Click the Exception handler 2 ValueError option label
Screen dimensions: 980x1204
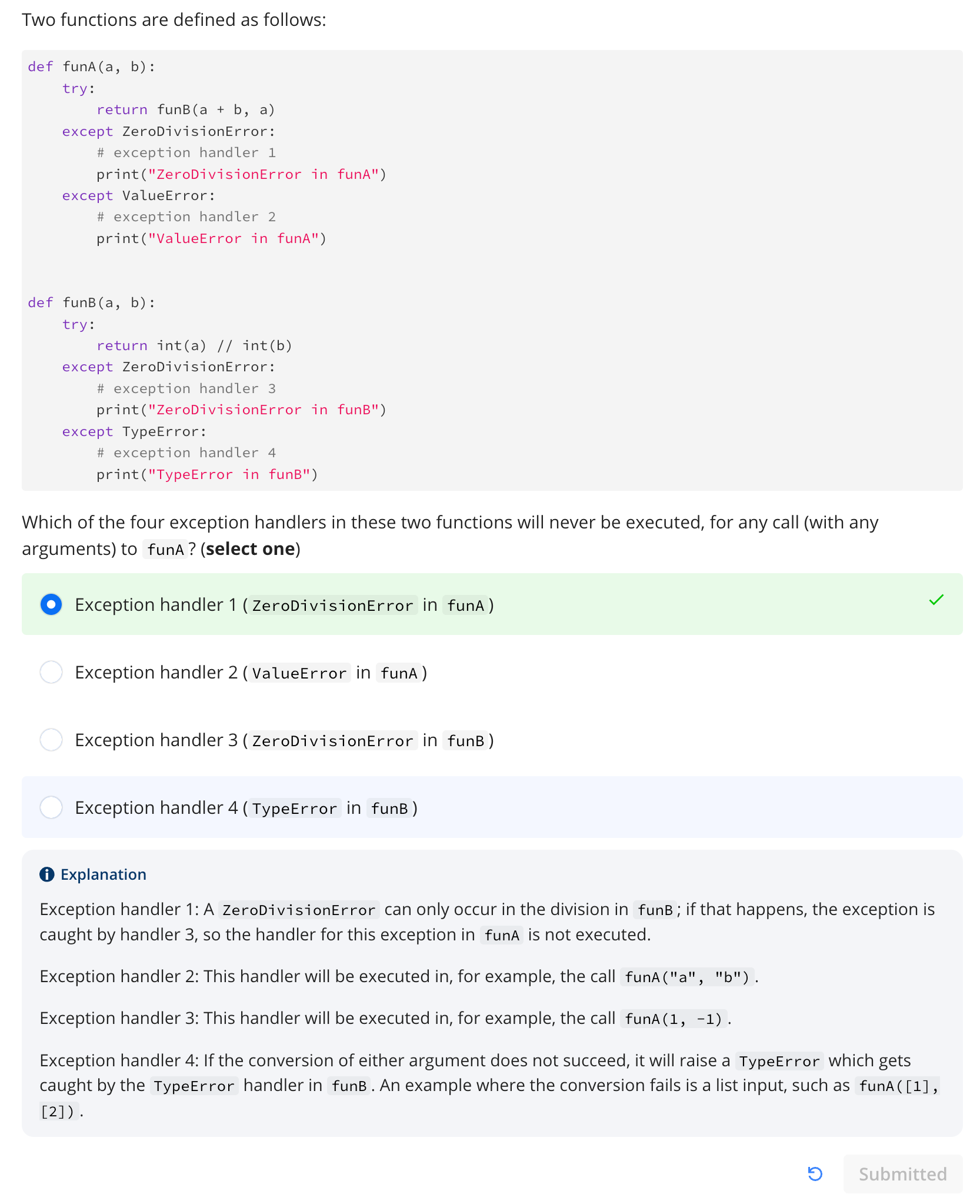251,673
